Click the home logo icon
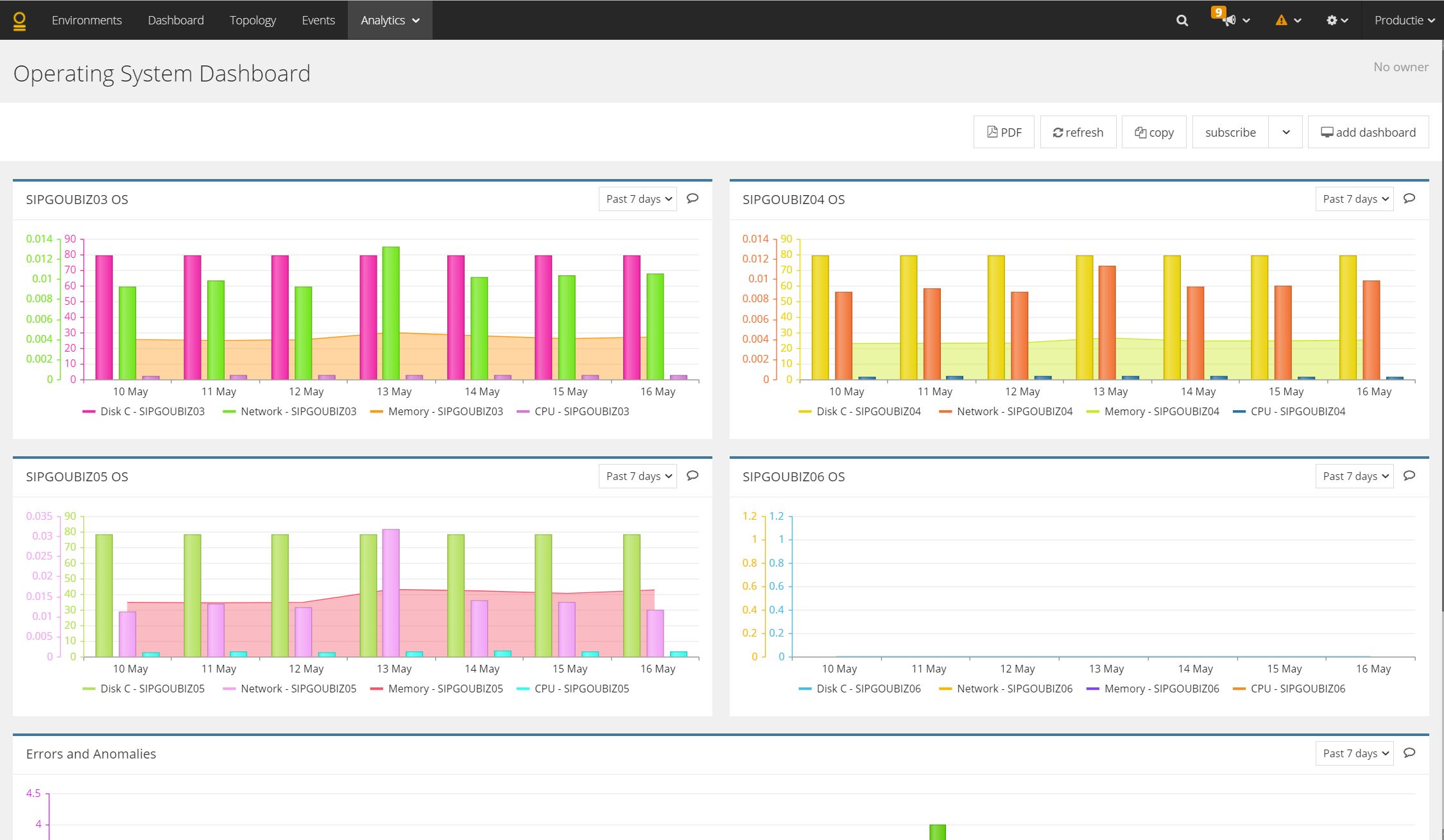Screen dimensions: 1444x840 tap(19, 21)
